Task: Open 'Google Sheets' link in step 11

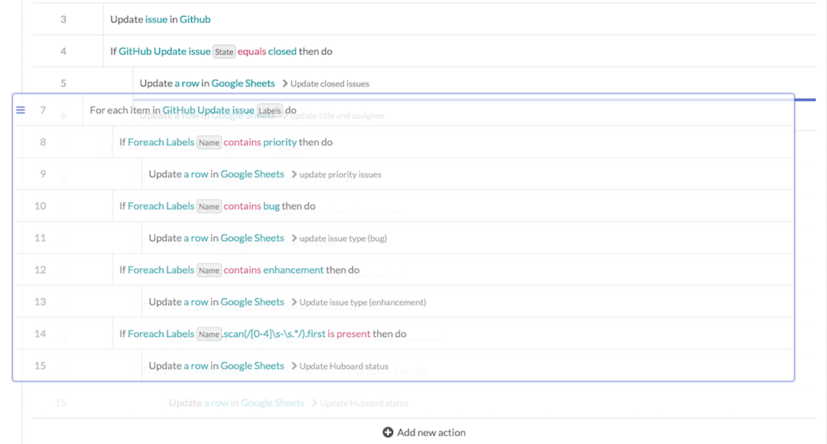Action: click(x=252, y=238)
